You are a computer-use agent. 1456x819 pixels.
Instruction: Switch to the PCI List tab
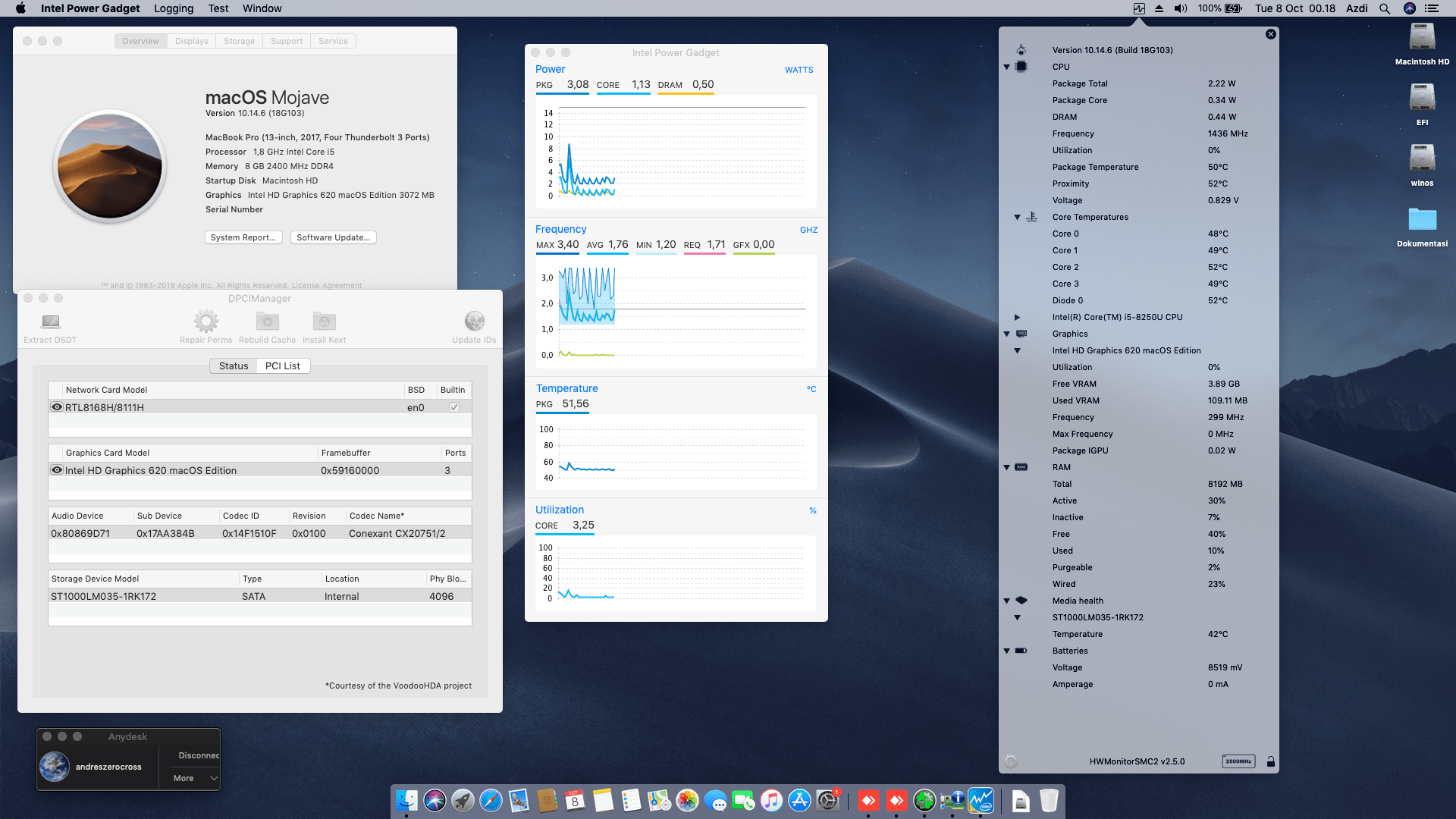tap(282, 366)
